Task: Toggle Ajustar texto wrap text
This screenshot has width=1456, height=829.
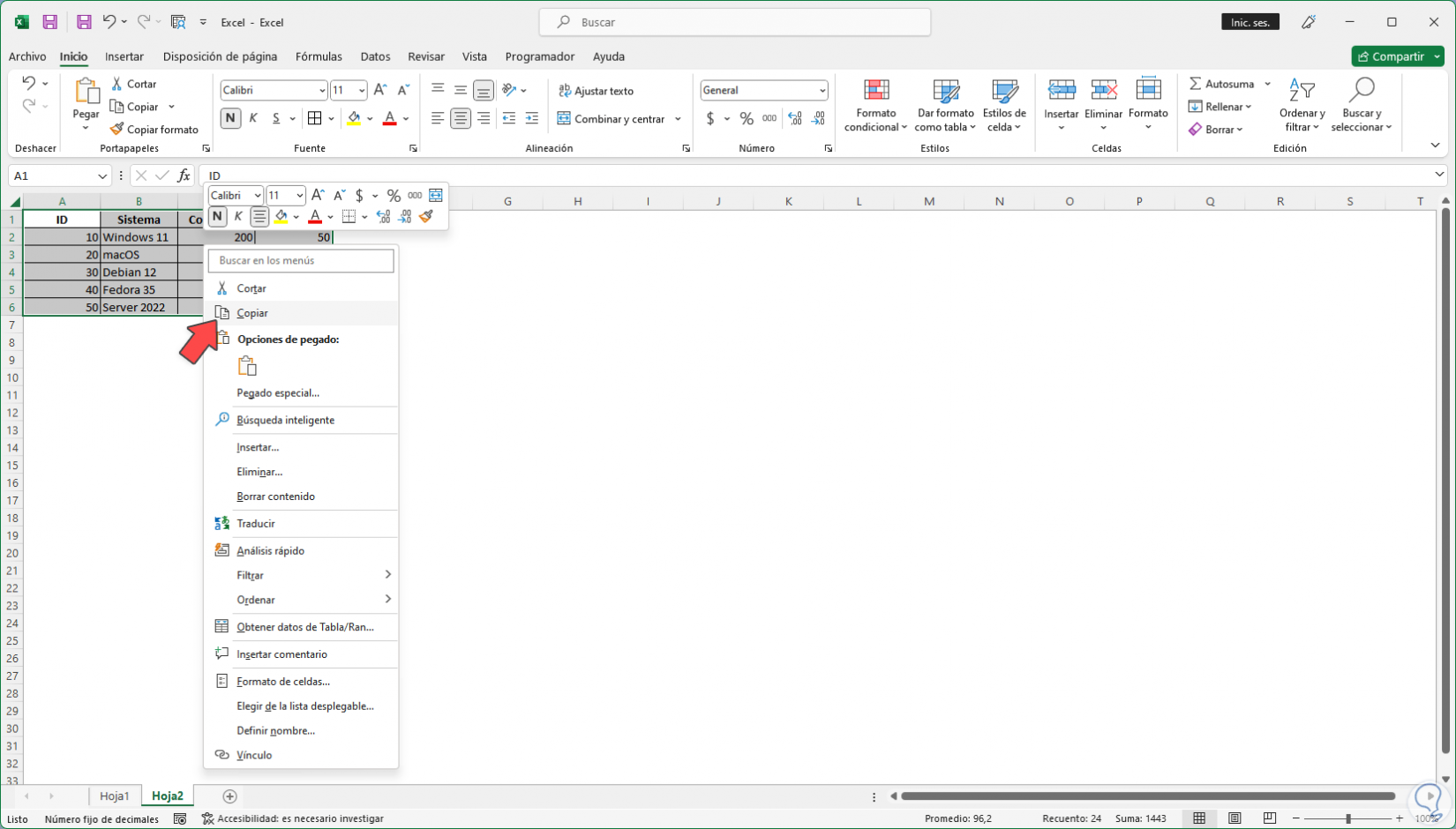Action: coord(596,91)
